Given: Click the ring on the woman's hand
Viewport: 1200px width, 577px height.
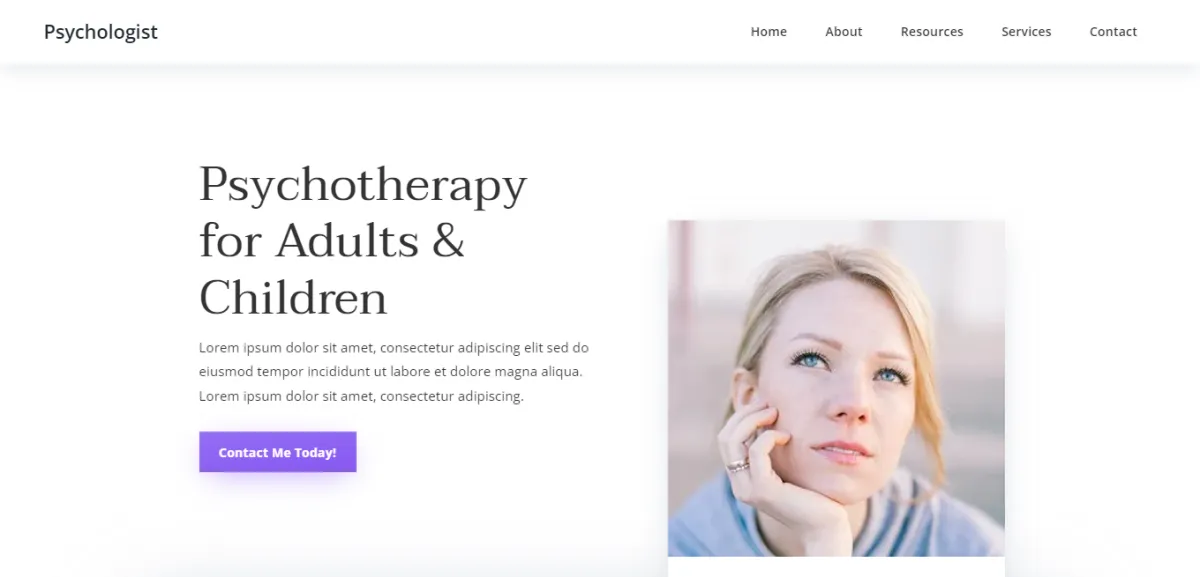Looking at the screenshot, I should point(736,465).
